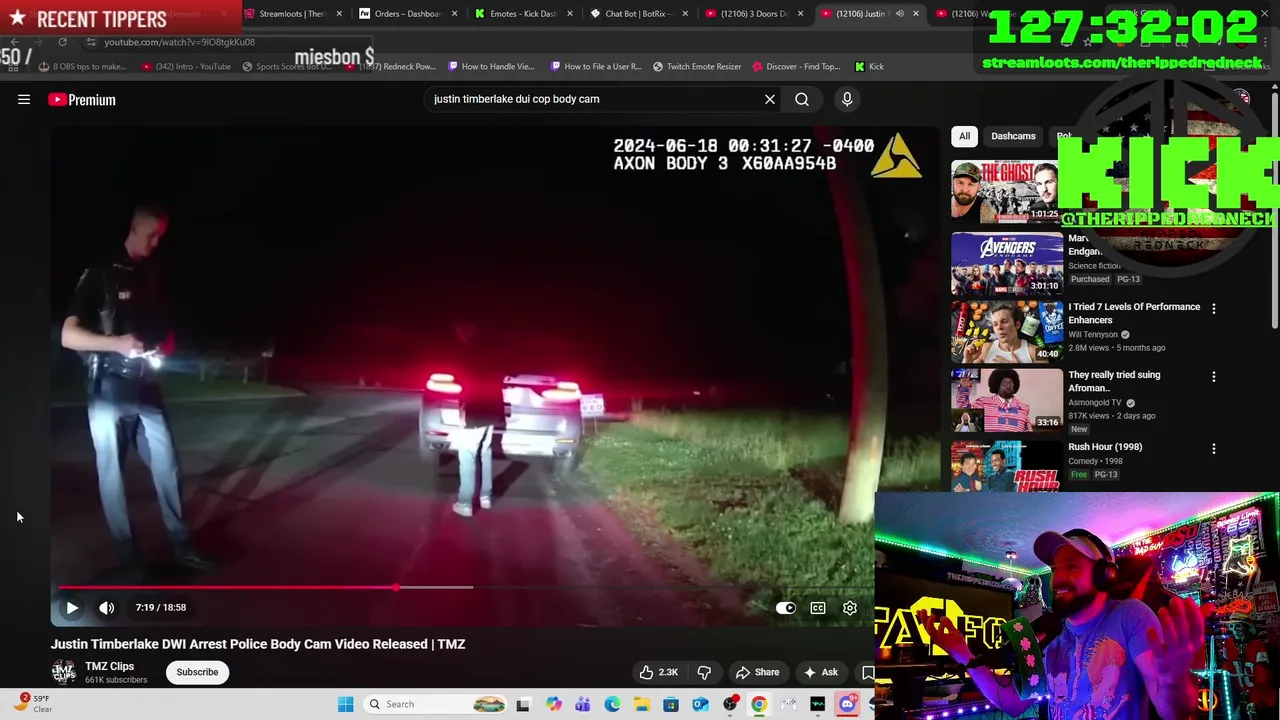
Task: Open File Explorer on taskbar
Action: click(641, 704)
